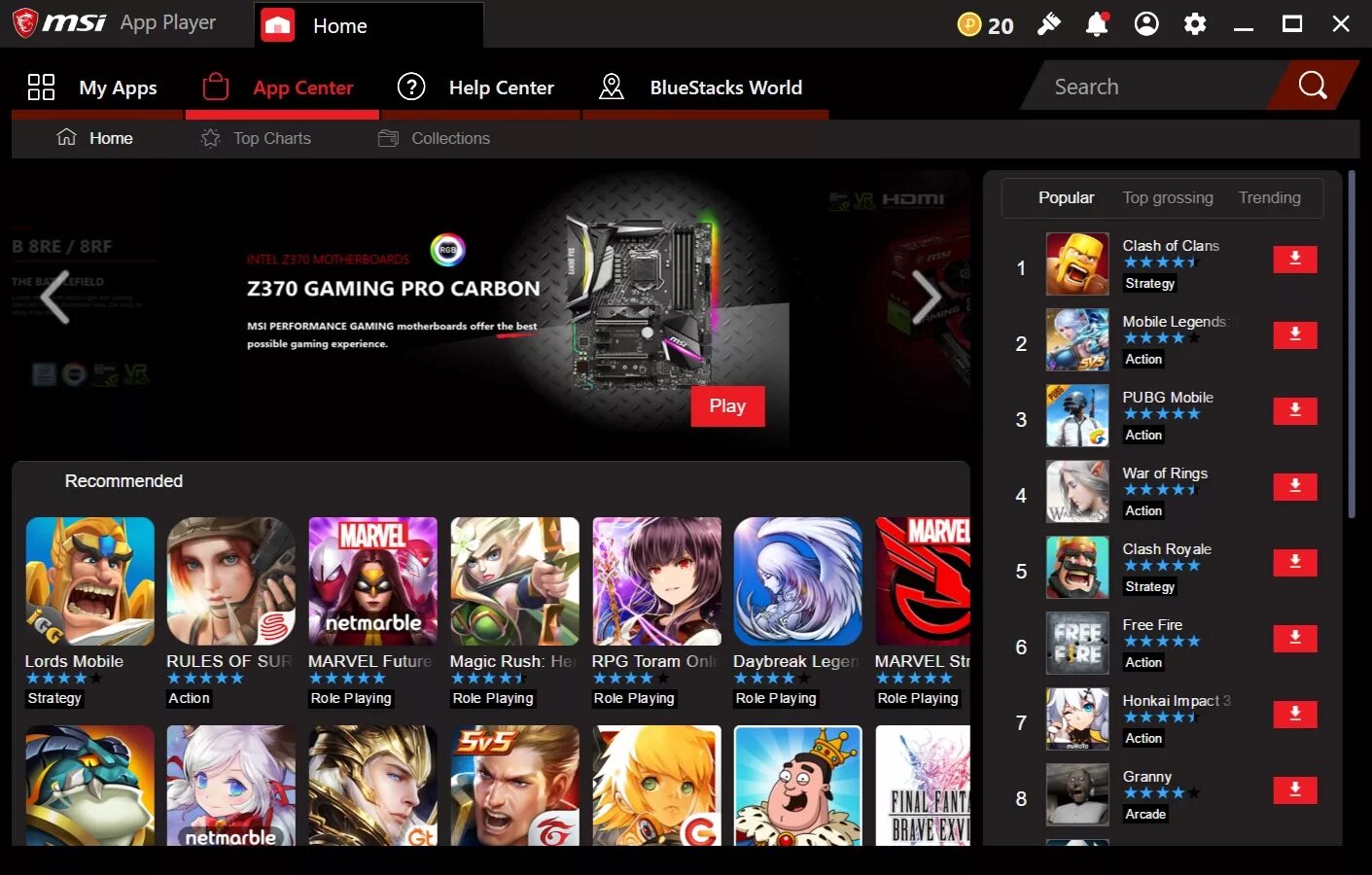Viewport: 1372px width, 875px height.
Task: Select Popular ranking tab
Action: pyautogui.click(x=1066, y=197)
